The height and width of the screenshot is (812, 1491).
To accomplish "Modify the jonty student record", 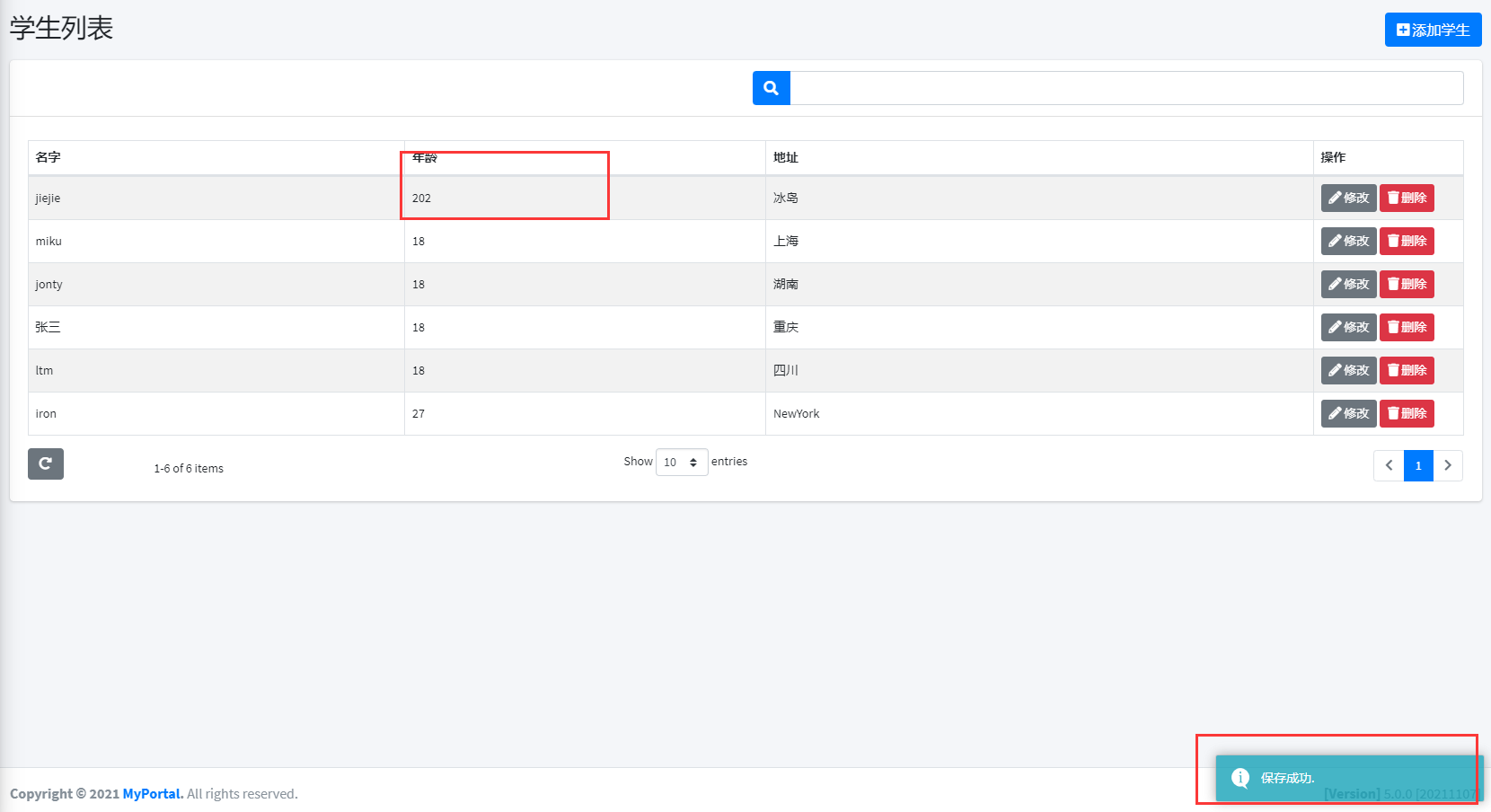I will pyautogui.click(x=1348, y=284).
